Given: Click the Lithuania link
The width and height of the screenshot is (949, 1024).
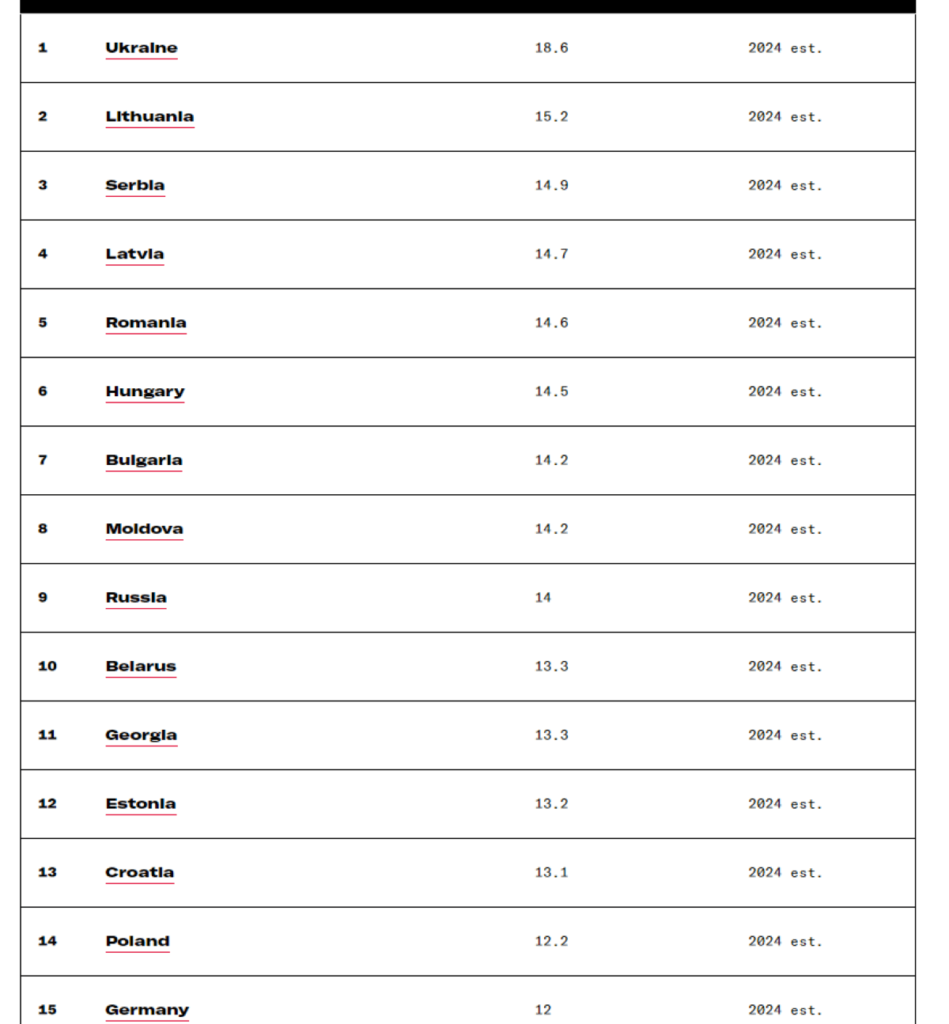Looking at the screenshot, I should [150, 117].
